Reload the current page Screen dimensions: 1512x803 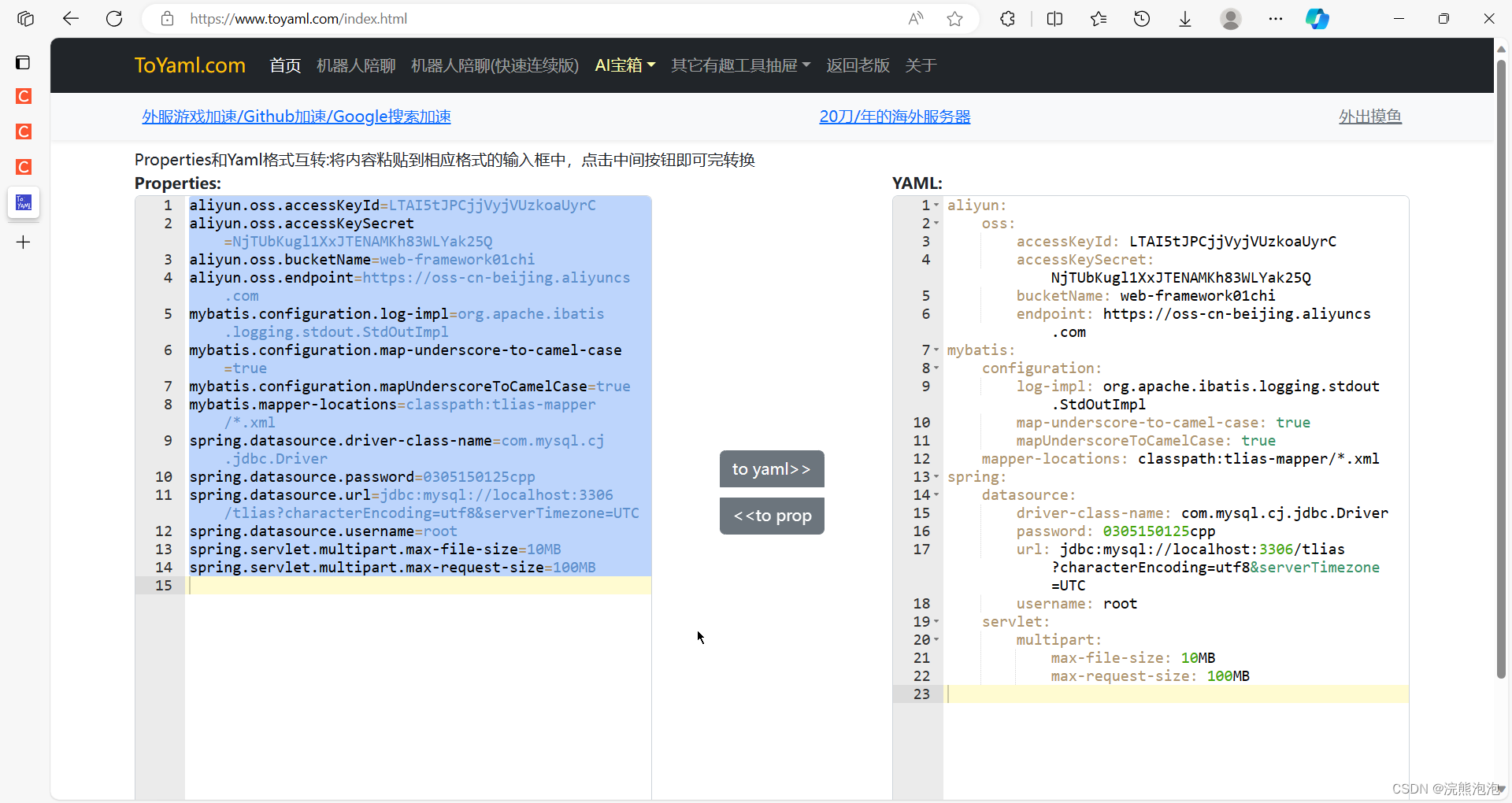pos(114,18)
